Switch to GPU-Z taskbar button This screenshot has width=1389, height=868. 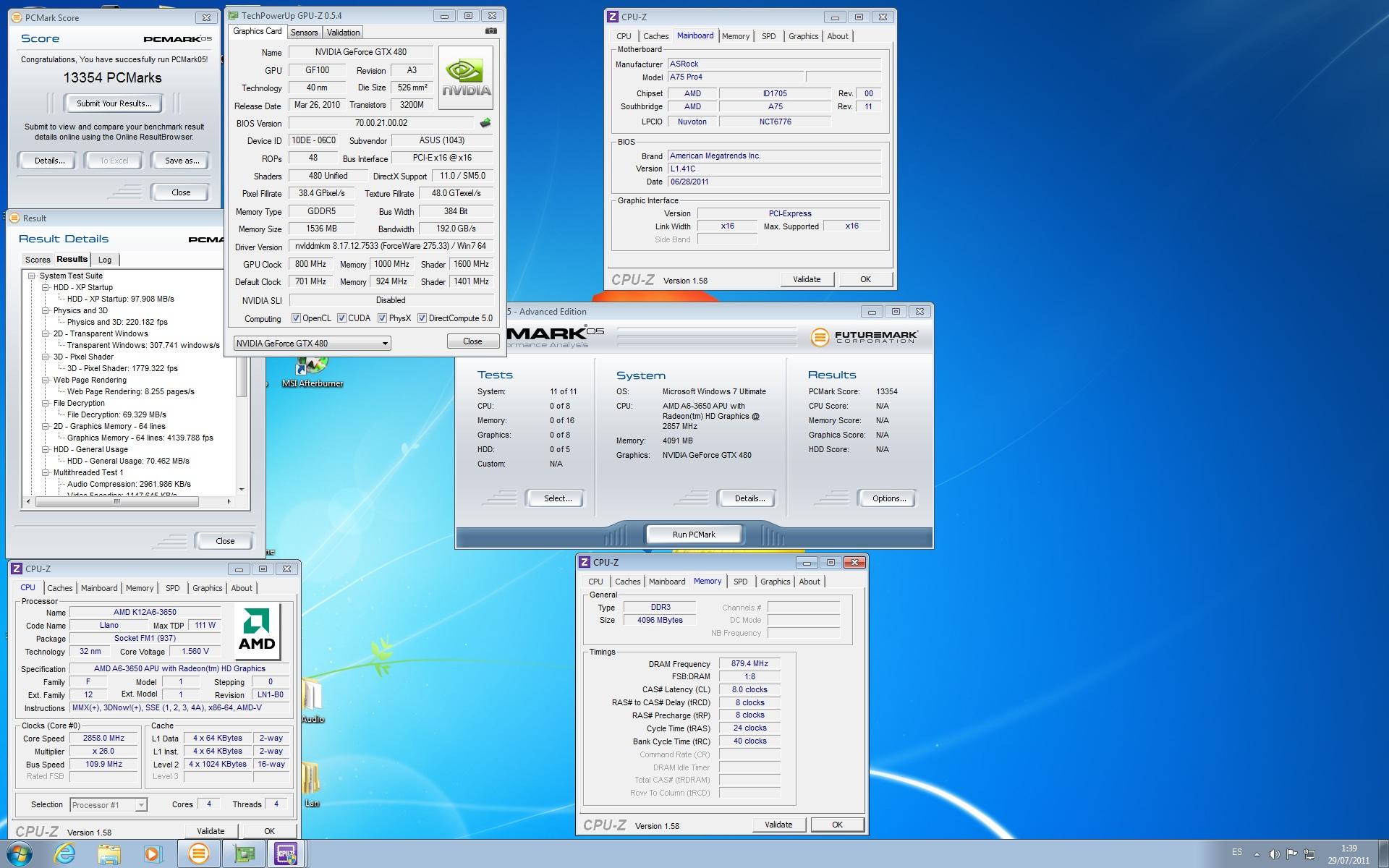[244, 854]
